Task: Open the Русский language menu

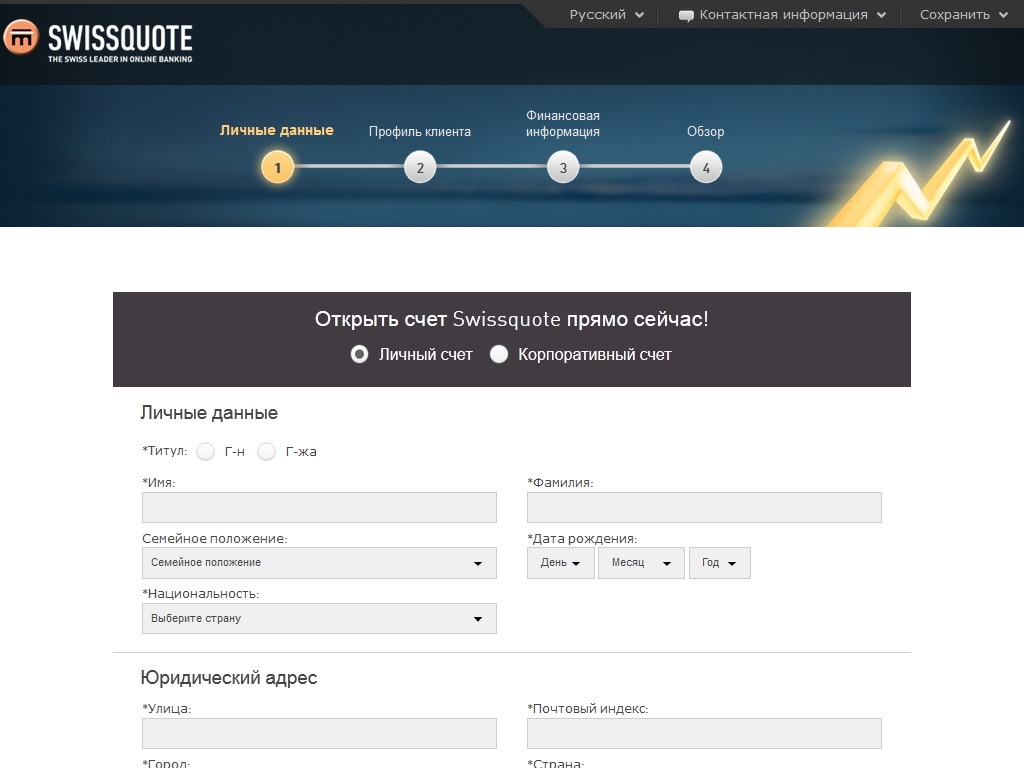Action: (x=606, y=15)
